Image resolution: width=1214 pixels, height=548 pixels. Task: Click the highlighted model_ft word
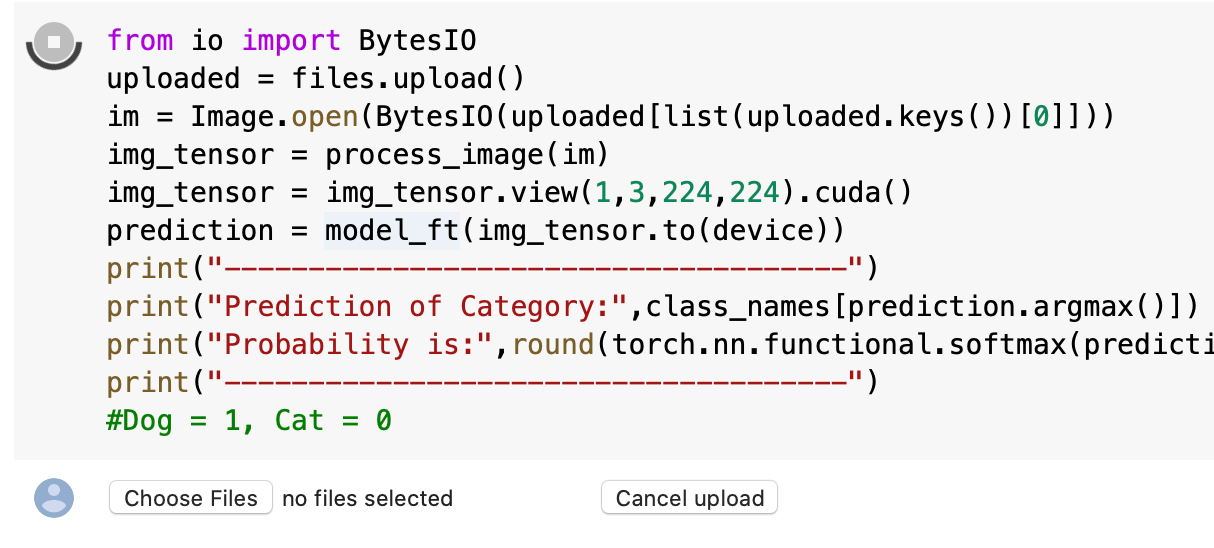(391, 231)
